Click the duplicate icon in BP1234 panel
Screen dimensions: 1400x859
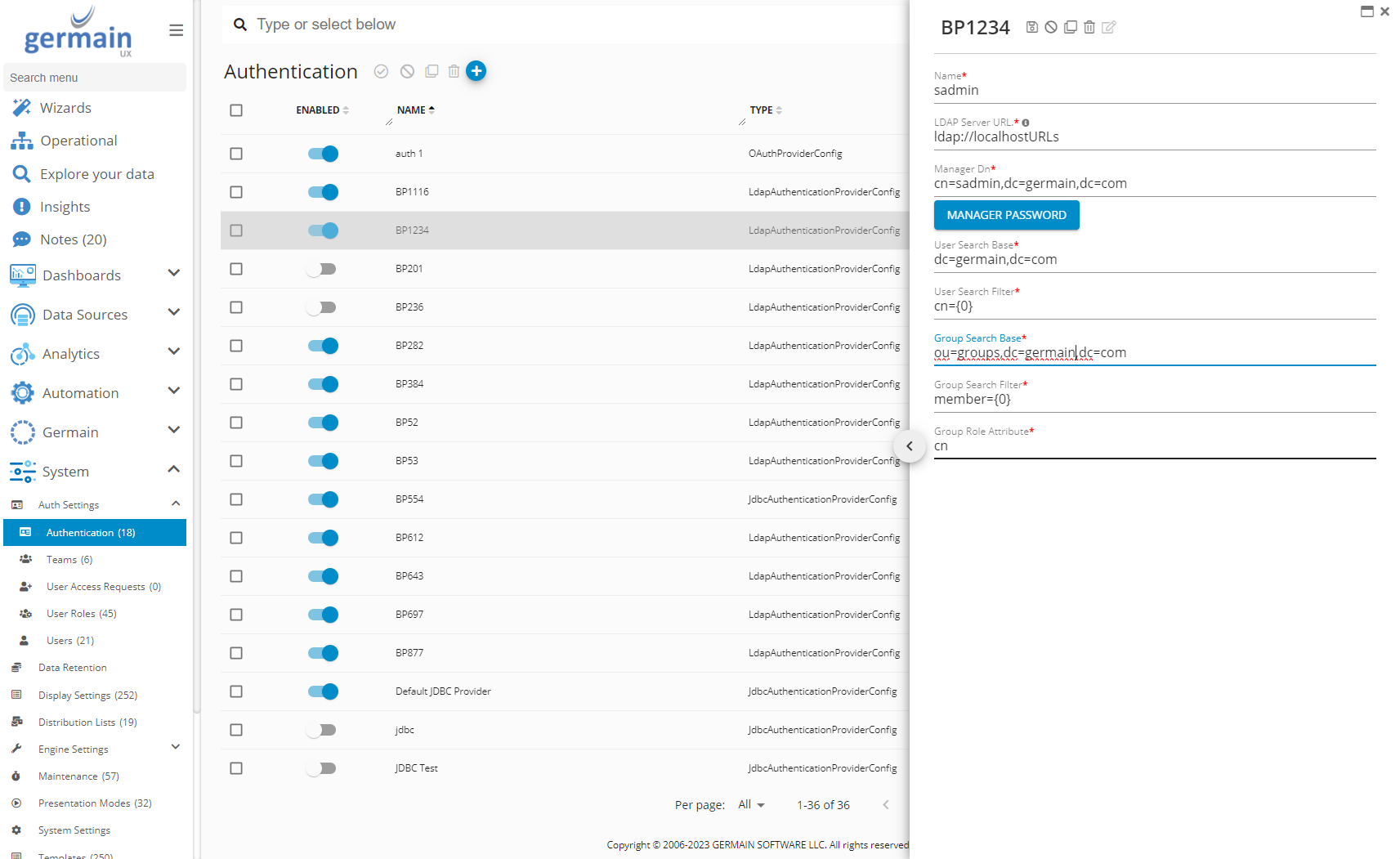(x=1071, y=28)
